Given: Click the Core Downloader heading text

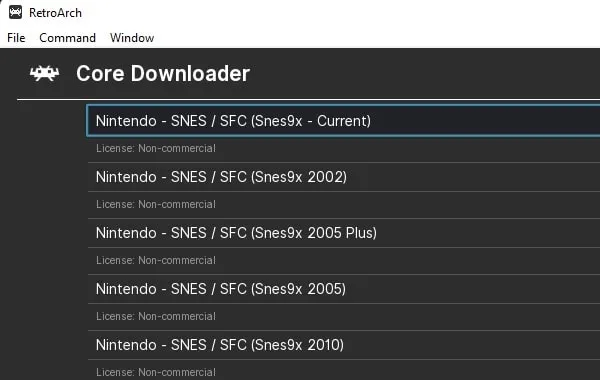Looking at the screenshot, I should pyautogui.click(x=163, y=73).
